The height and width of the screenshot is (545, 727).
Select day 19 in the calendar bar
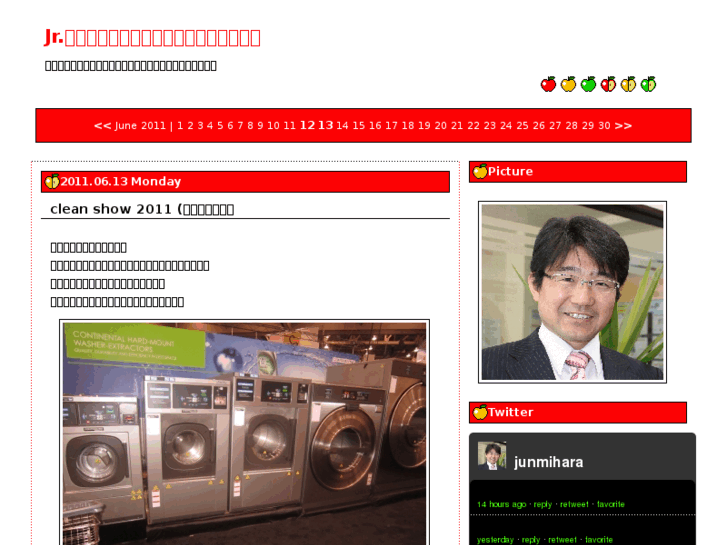coord(424,126)
